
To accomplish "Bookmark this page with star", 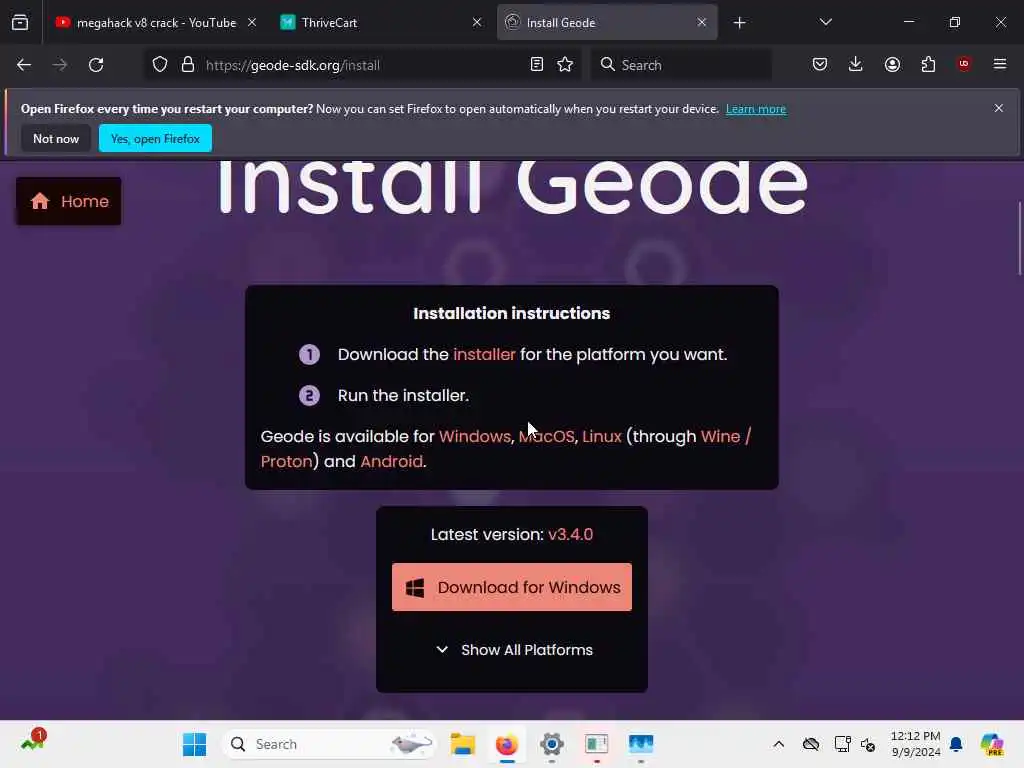I will point(565,65).
